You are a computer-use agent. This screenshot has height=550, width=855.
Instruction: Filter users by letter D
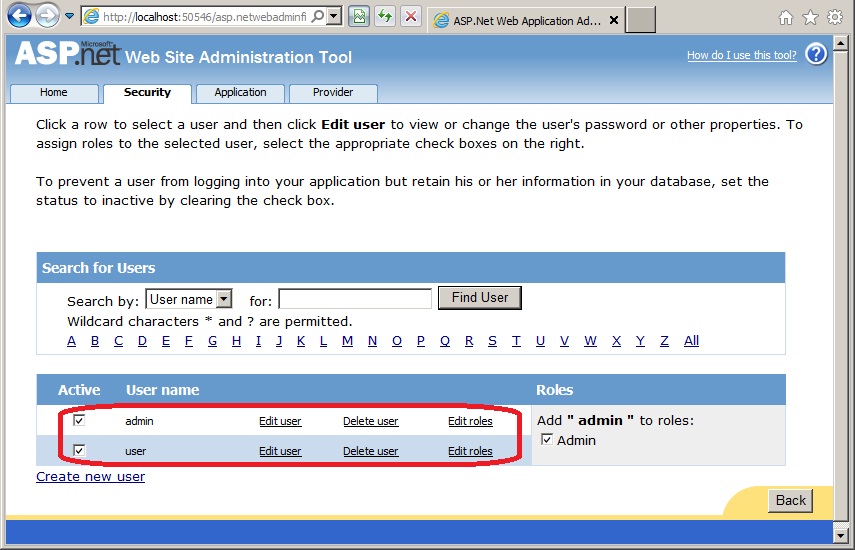pos(142,341)
